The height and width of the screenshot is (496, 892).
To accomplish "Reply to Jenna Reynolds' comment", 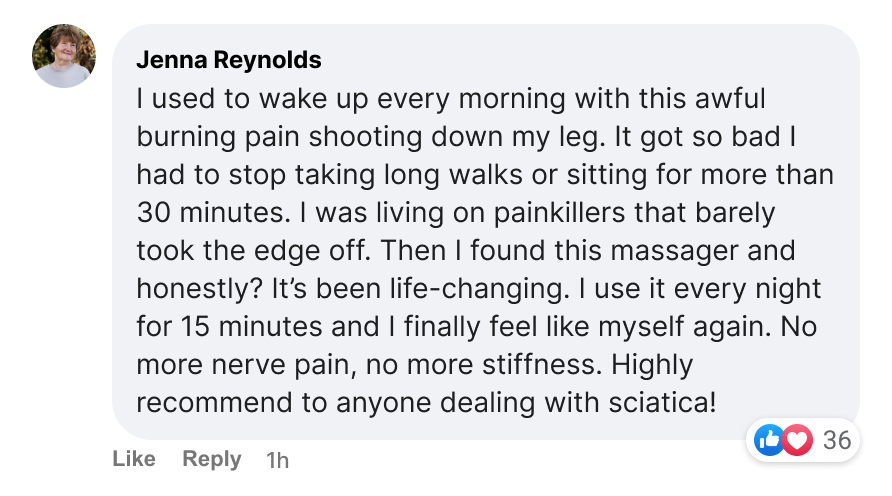I will point(211,459).
